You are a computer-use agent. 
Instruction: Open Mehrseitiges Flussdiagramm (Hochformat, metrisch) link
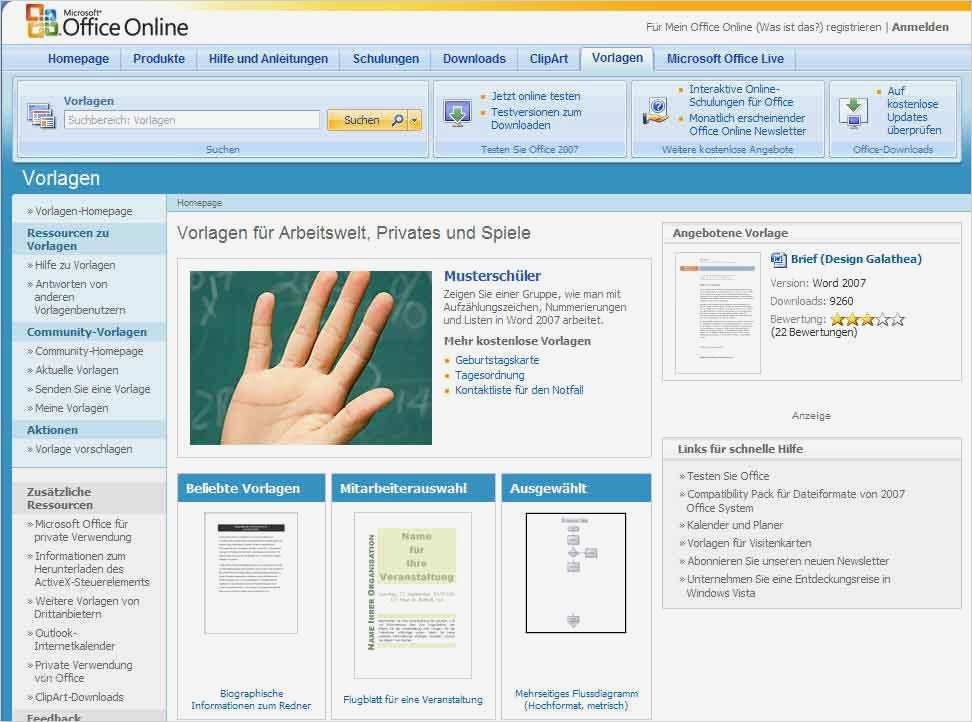[x=577, y=700]
